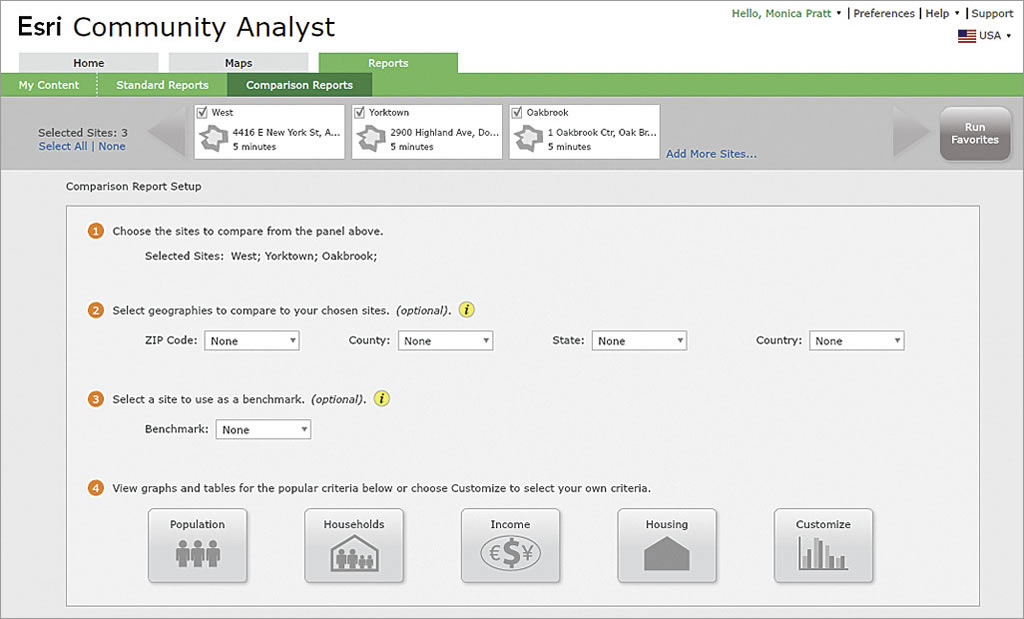1024x619 pixels.
Task: Open the State dropdown
Action: pos(639,340)
